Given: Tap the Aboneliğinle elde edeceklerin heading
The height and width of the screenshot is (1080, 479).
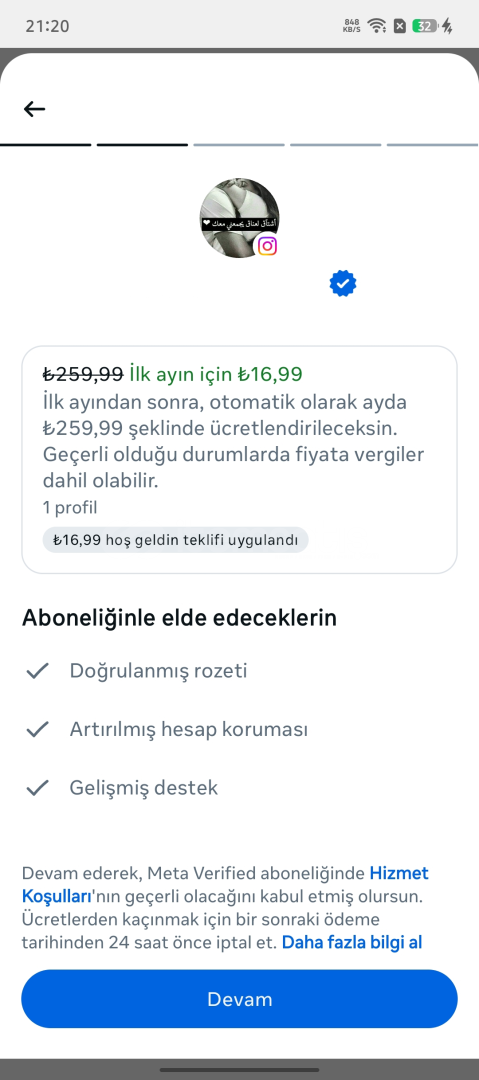Looking at the screenshot, I should pos(179,618).
